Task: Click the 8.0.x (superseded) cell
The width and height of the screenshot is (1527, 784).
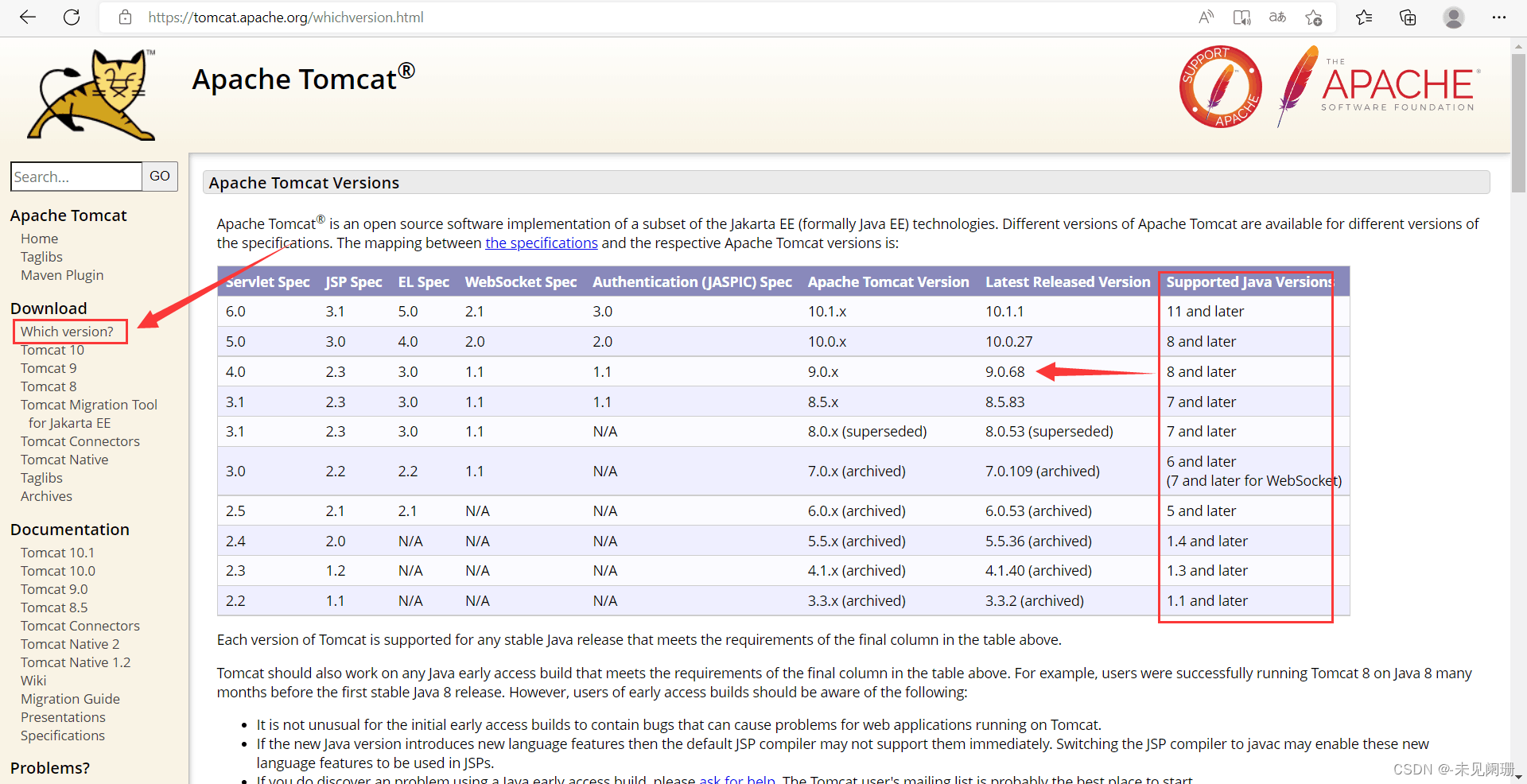Action: [x=868, y=432]
